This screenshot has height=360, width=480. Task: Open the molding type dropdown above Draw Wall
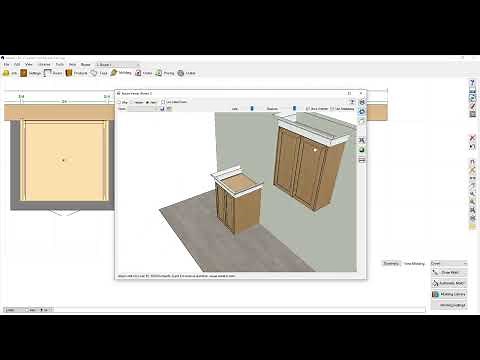click(x=449, y=263)
